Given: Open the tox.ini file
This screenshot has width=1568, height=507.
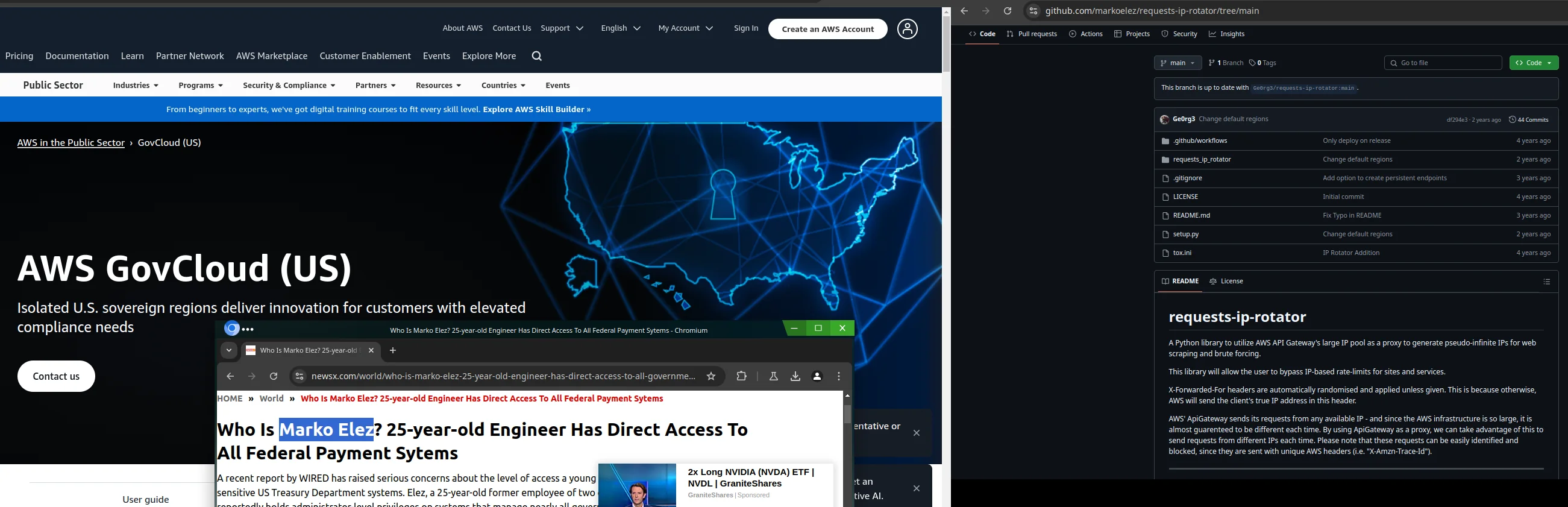Looking at the screenshot, I should (x=1182, y=253).
